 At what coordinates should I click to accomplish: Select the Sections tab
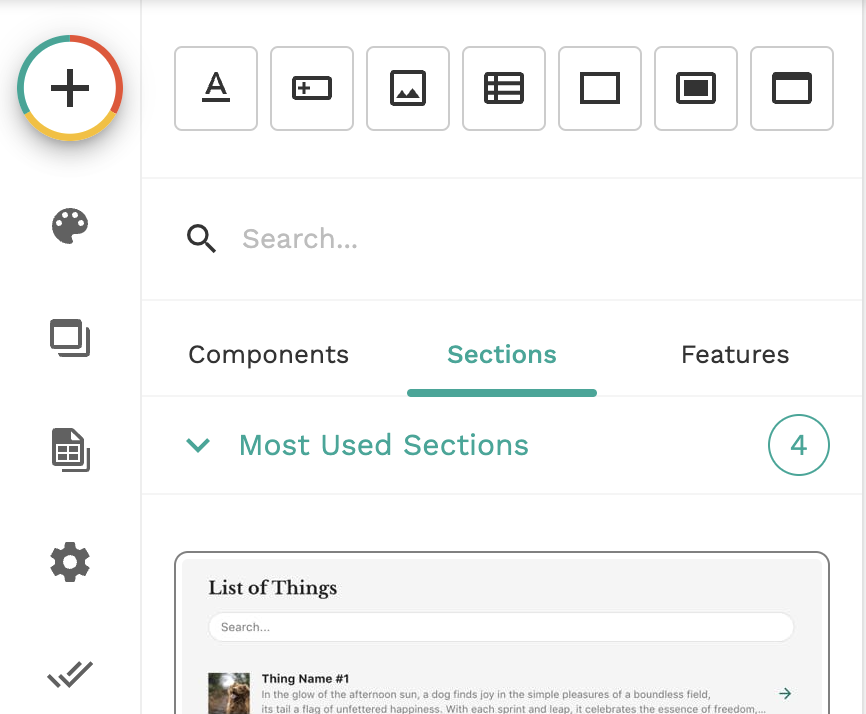point(502,355)
